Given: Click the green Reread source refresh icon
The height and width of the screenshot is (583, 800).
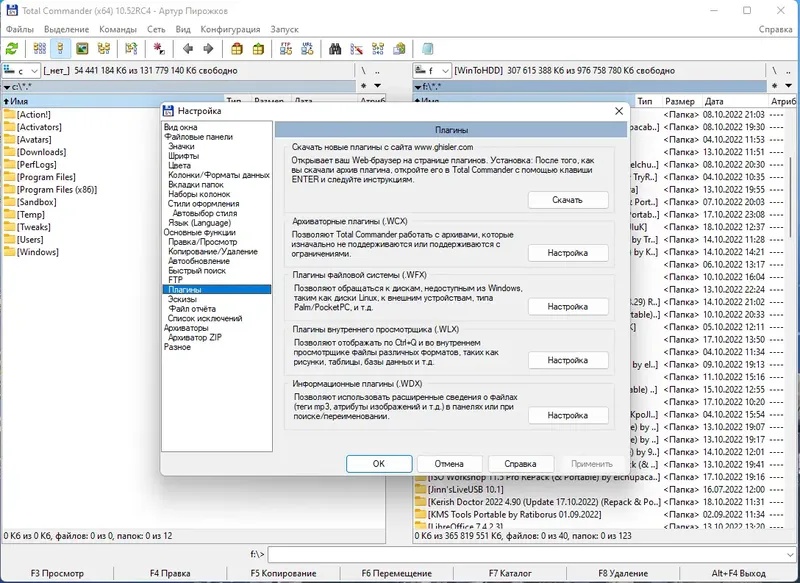Looking at the screenshot, I should click(x=12, y=49).
